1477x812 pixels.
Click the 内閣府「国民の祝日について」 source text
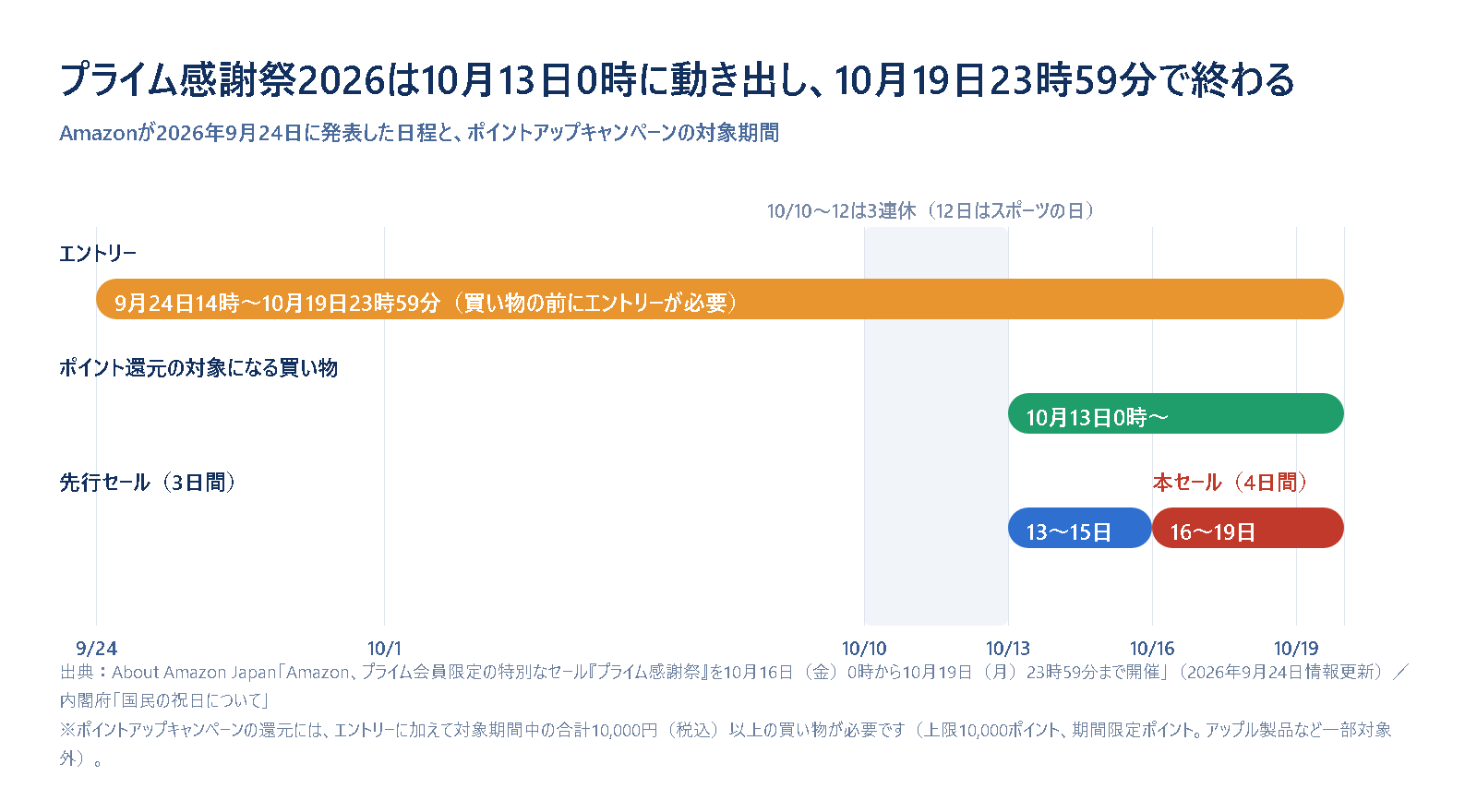[164, 700]
